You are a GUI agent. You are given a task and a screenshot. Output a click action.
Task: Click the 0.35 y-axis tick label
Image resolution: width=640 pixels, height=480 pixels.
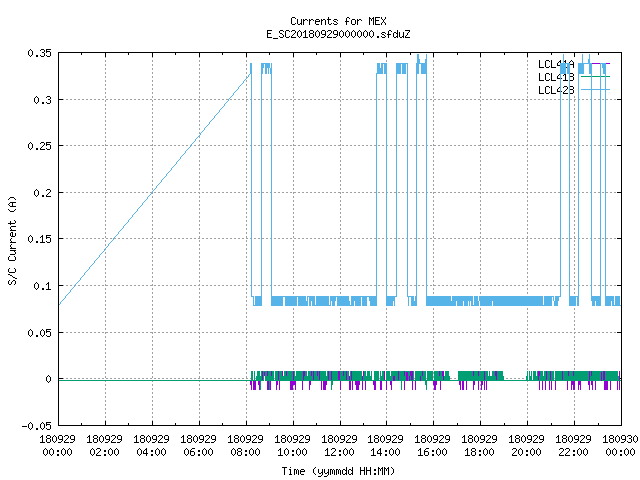click(x=40, y=53)
